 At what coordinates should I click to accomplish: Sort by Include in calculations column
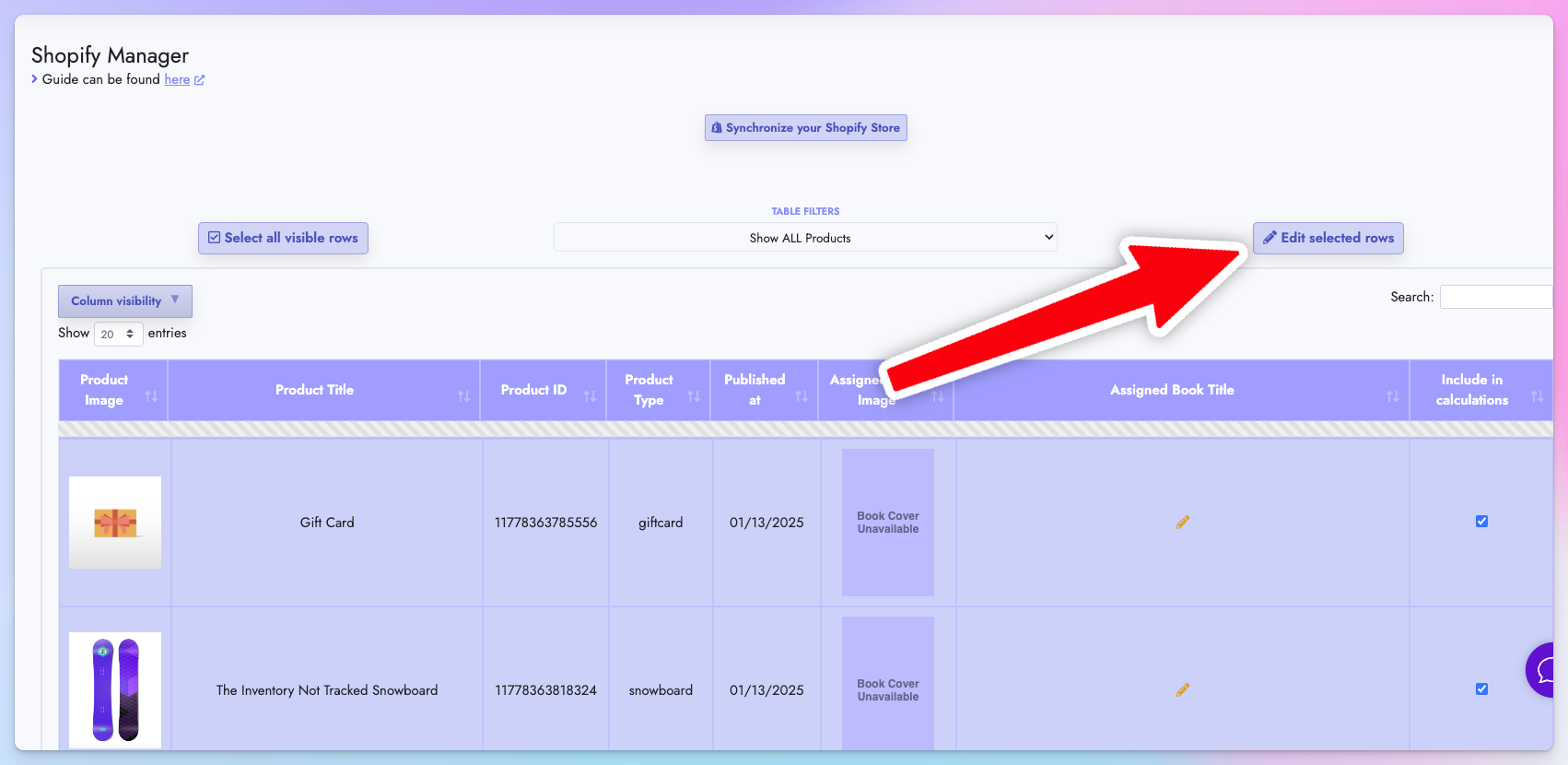tap(1480, 390)
